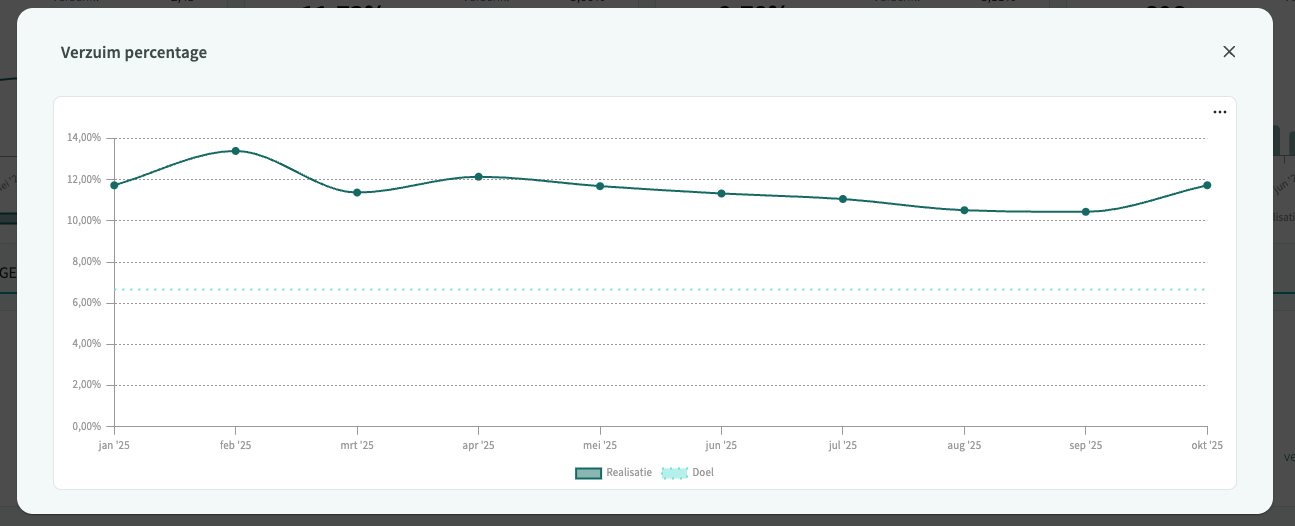The width and height of the screenshot is (1295, 526).
Task: Select the aug '25 data point
Action: tap(964, 210)
